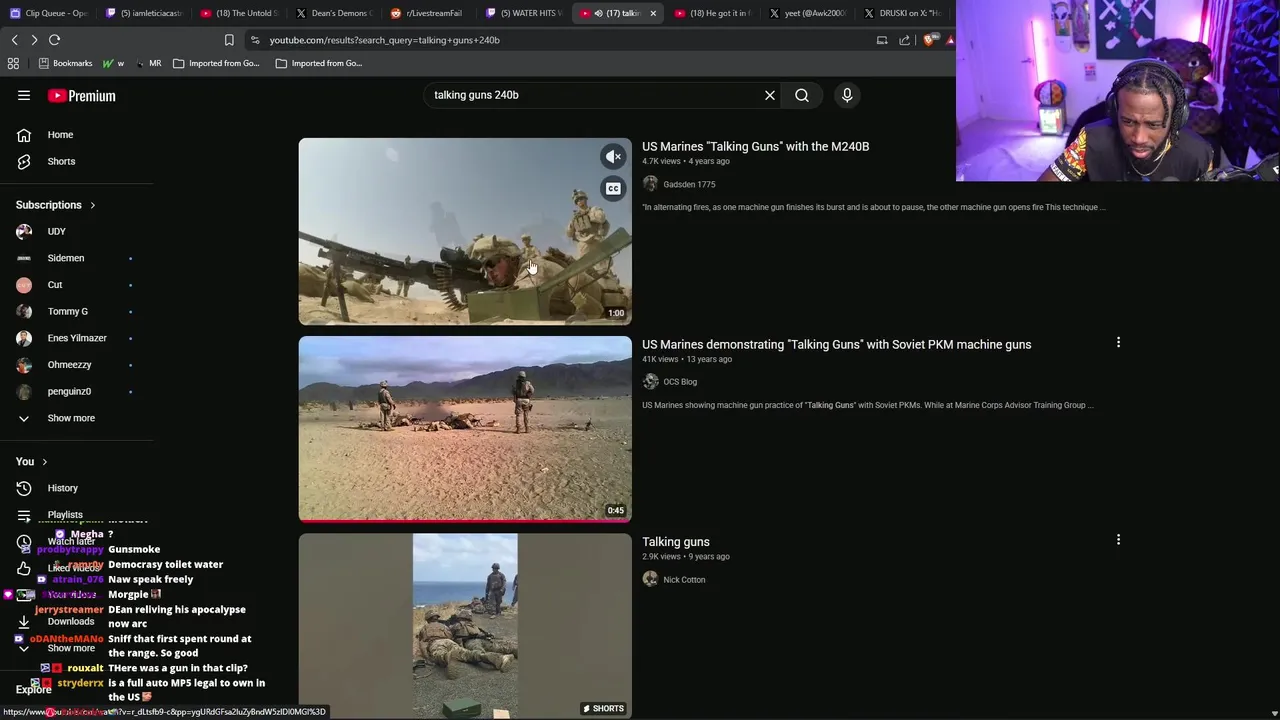The width and height of the screenshot is (1280, 720).
Task: Click the cast/picture-in-picture icon in the address bar
Action: pos(882,40)
